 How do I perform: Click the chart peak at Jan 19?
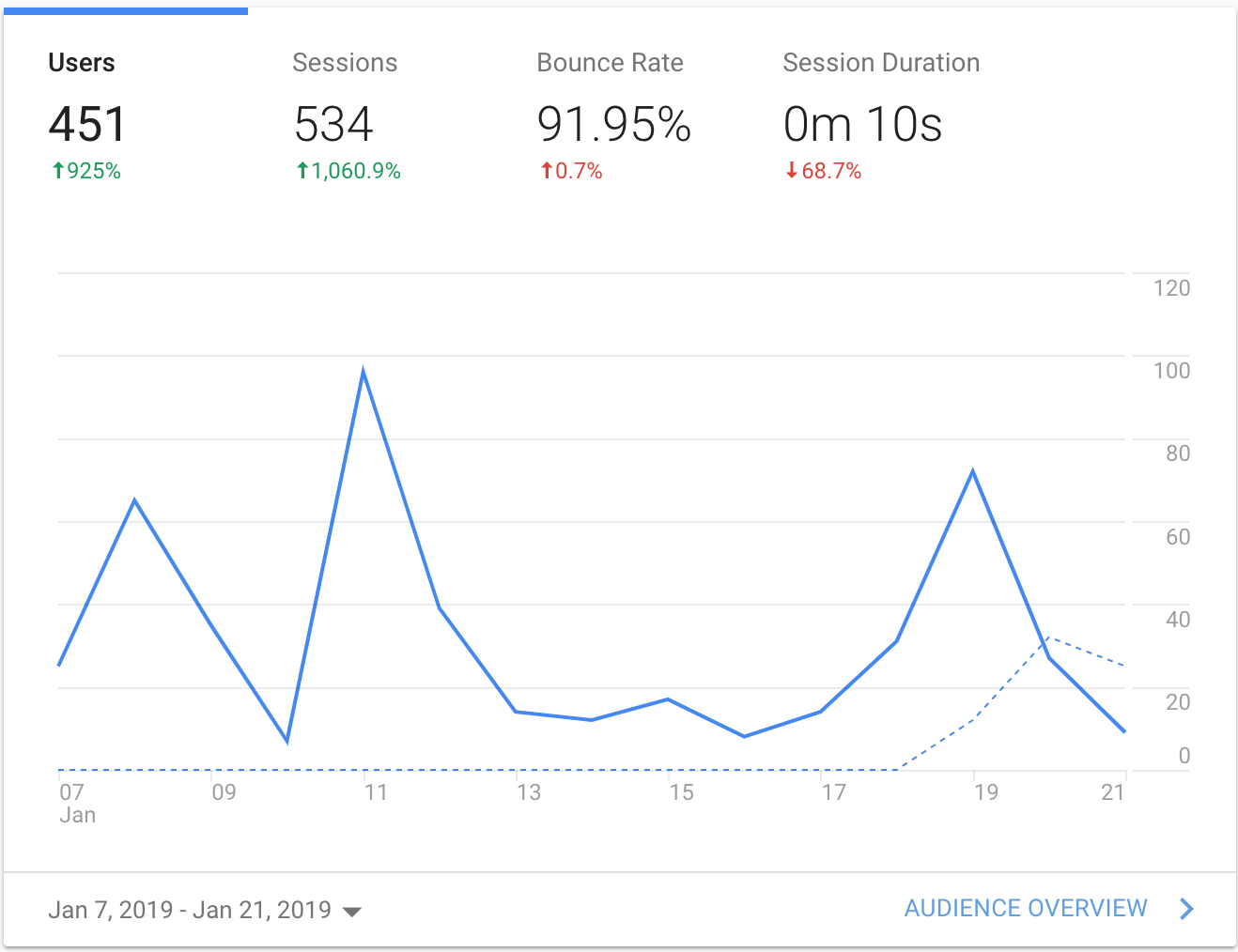[x=973, y=470]
